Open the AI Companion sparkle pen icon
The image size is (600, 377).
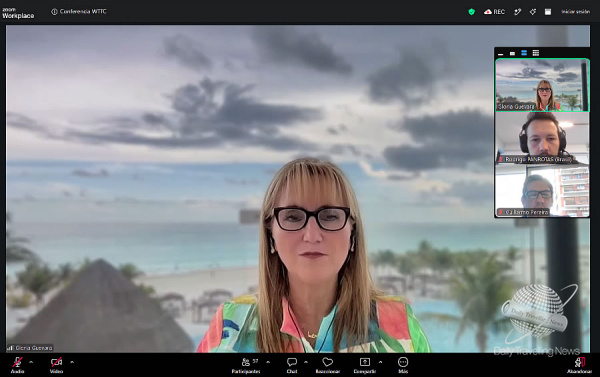click(517, 12)
